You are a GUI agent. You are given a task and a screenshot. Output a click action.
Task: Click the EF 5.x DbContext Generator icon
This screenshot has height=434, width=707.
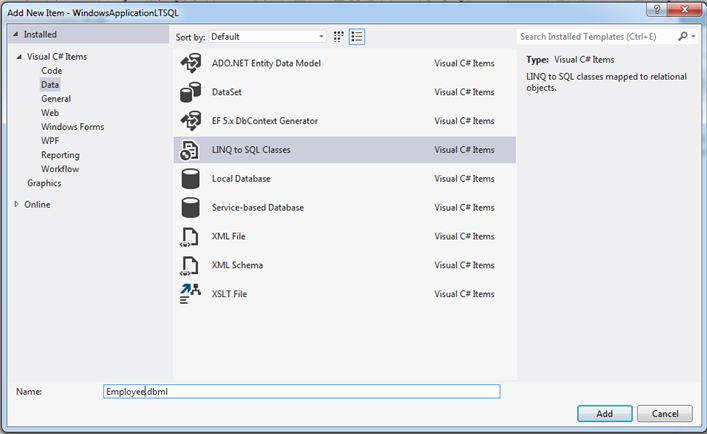coord(190,121)
